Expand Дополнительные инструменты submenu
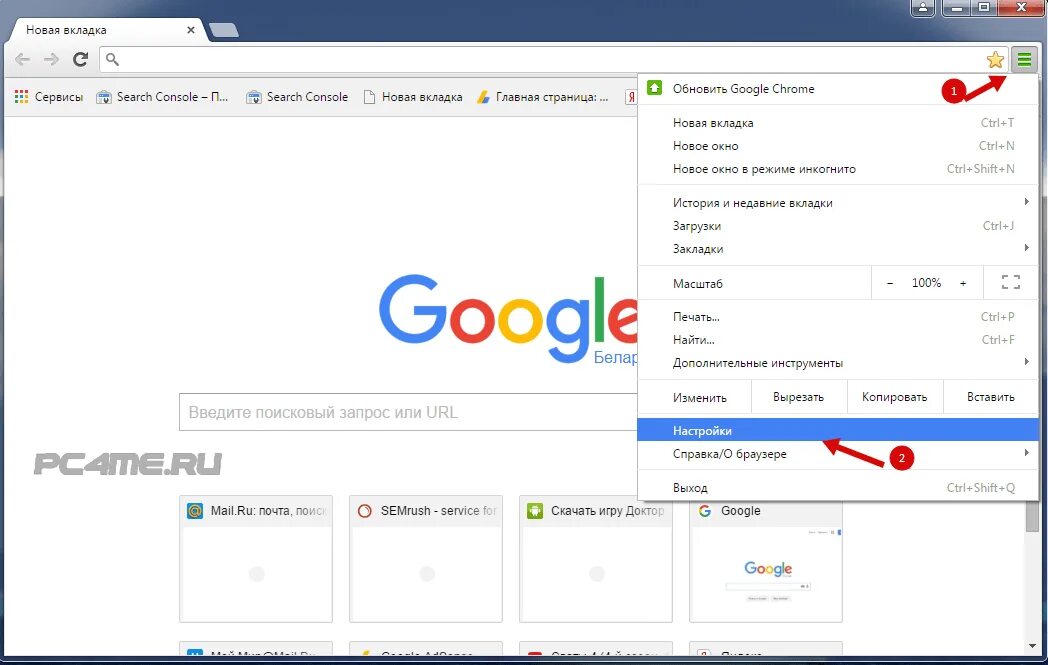This screenshot has width=1048, height=665. pyautogui.click(x=838, y=363)
